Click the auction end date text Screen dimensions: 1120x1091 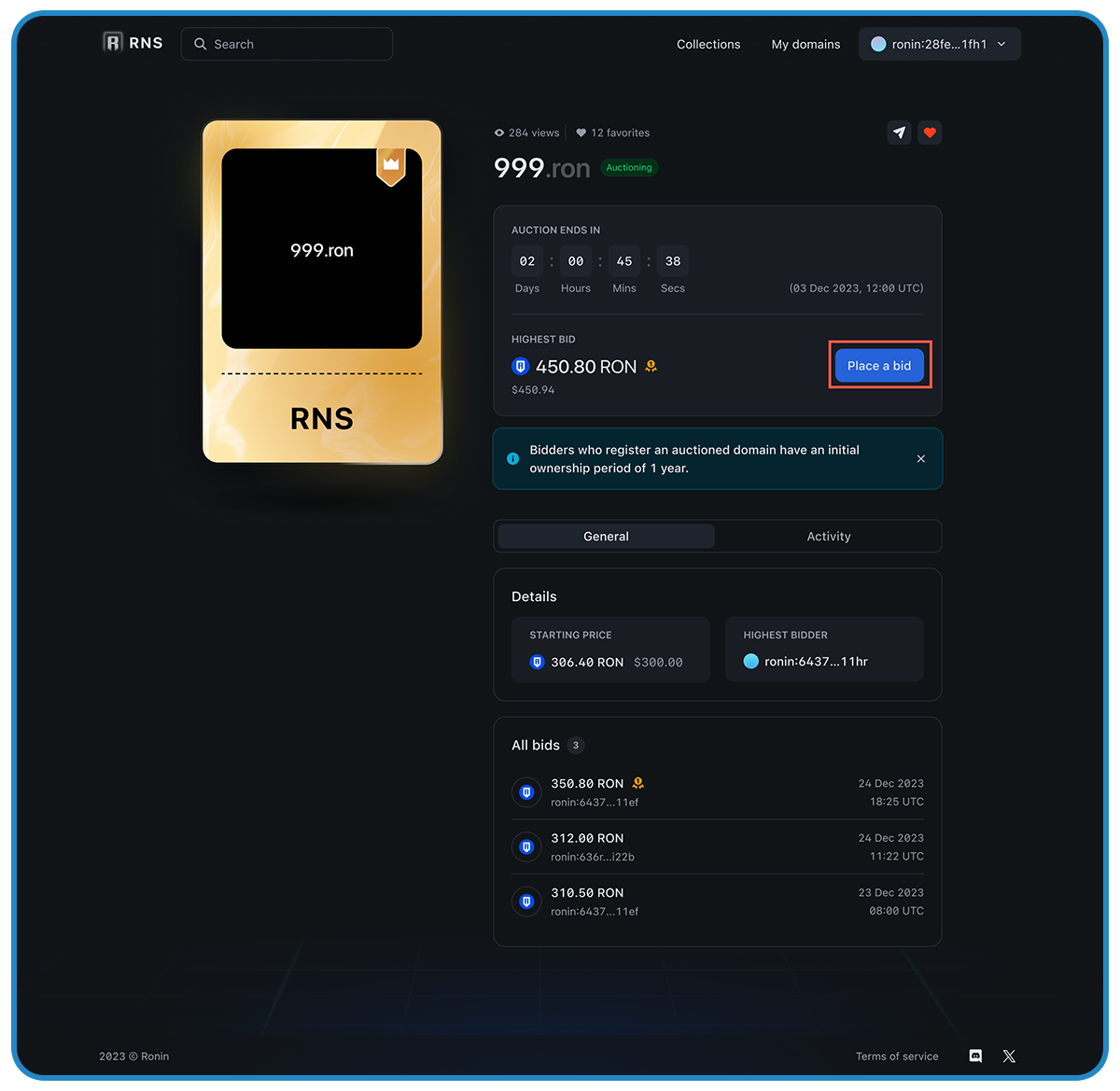pos(857,288)
